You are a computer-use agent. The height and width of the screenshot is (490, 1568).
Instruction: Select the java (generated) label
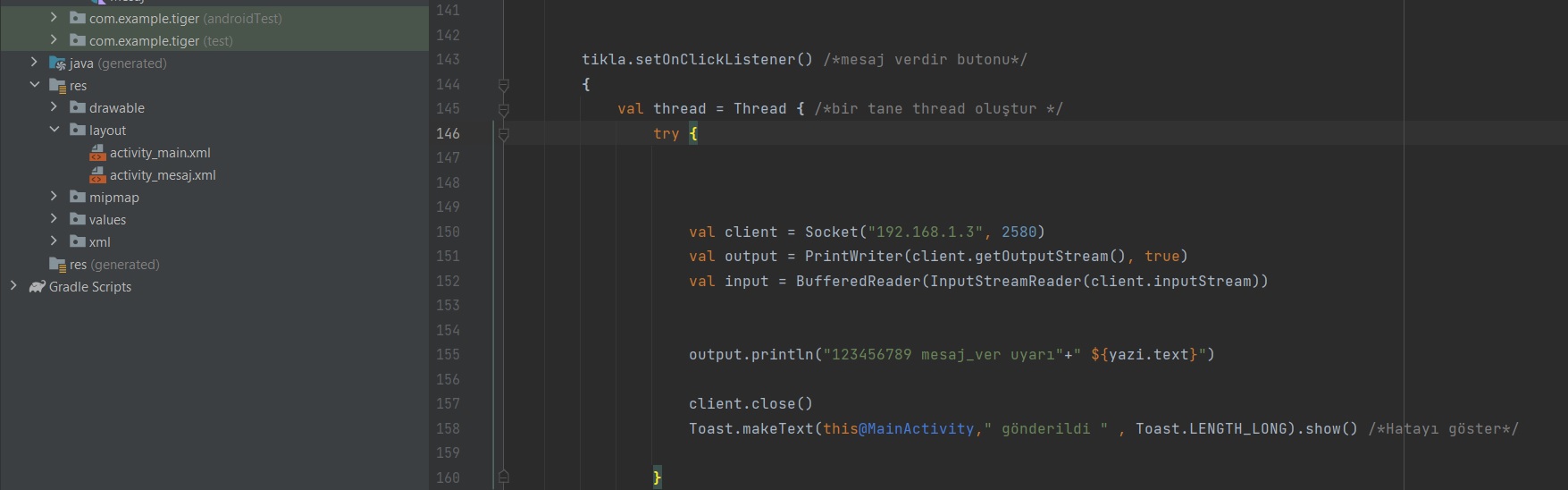pyautogui.click(x=118, y=63)
